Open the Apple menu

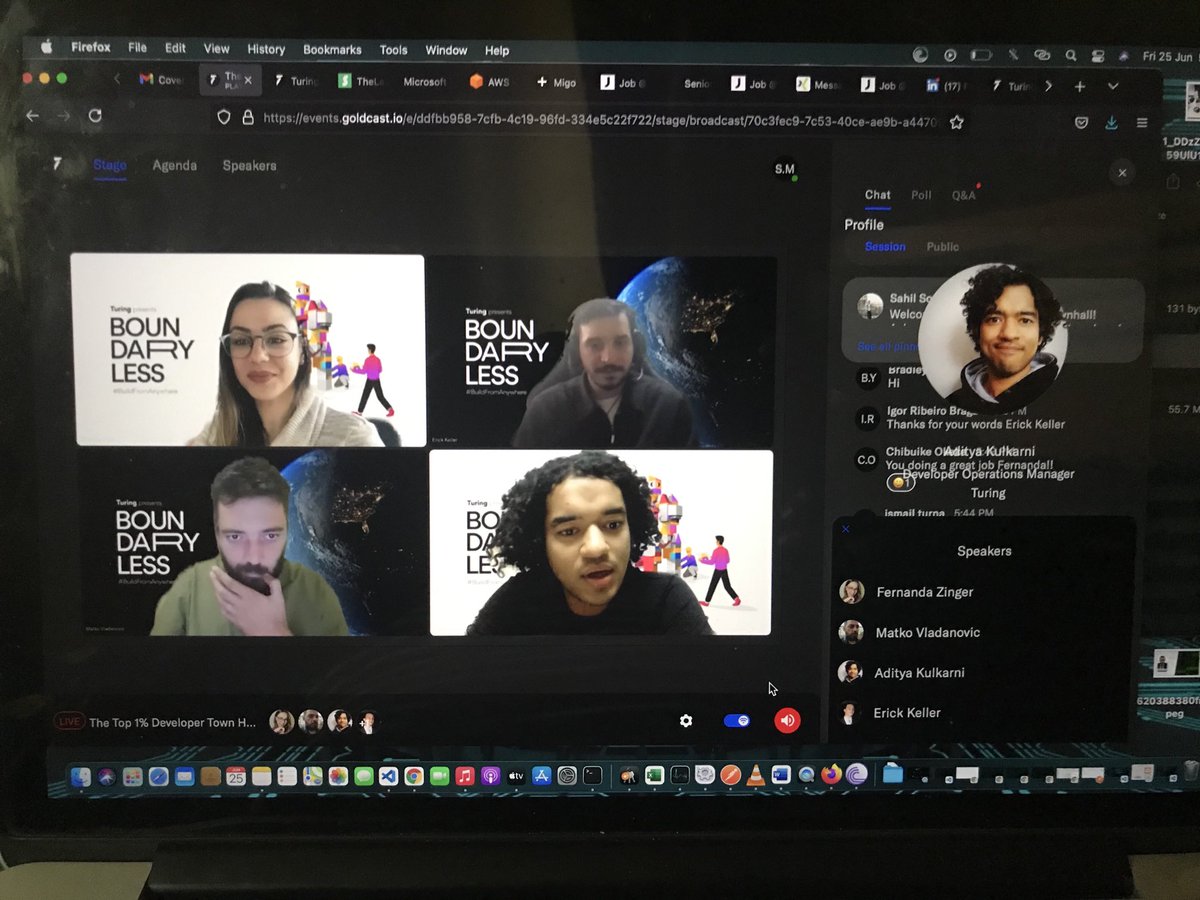pos(45,46)
